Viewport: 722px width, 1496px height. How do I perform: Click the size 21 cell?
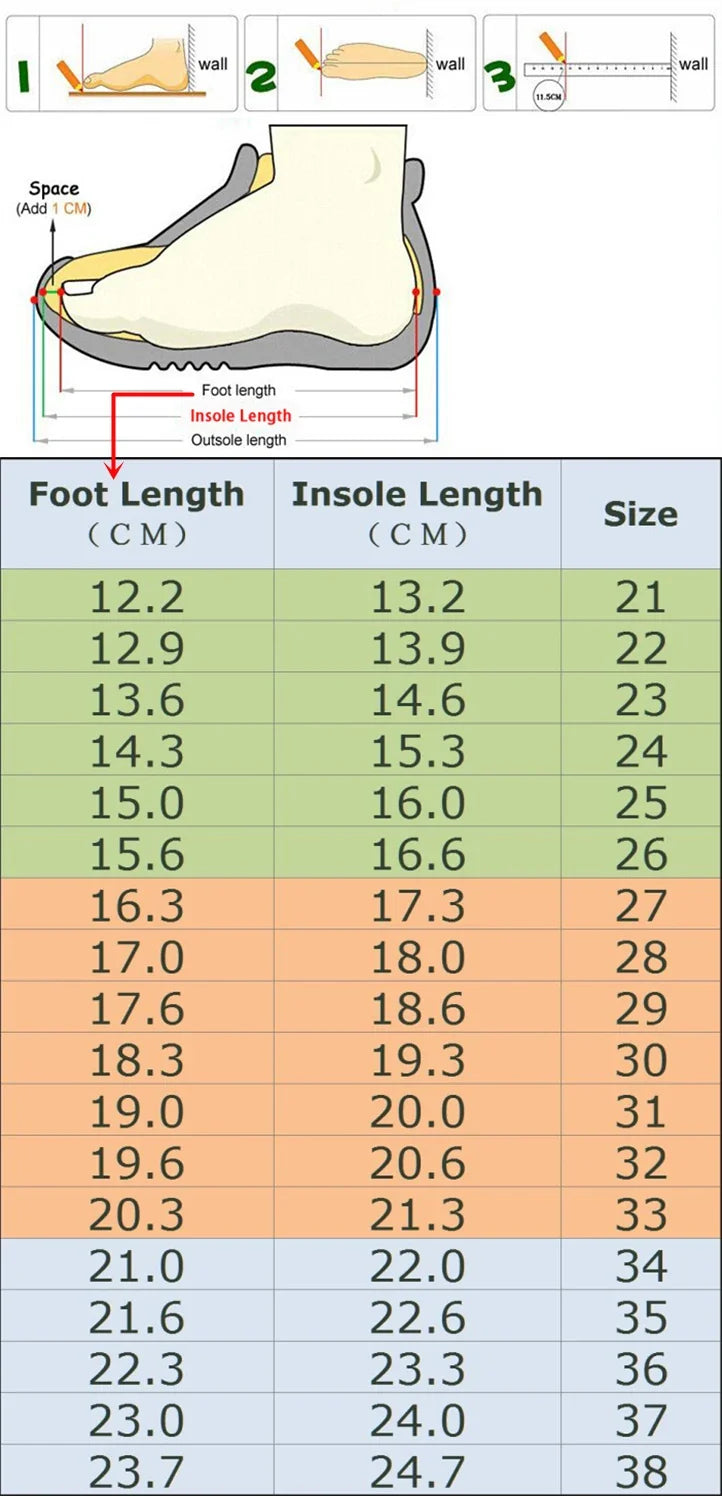click(640, 597)
